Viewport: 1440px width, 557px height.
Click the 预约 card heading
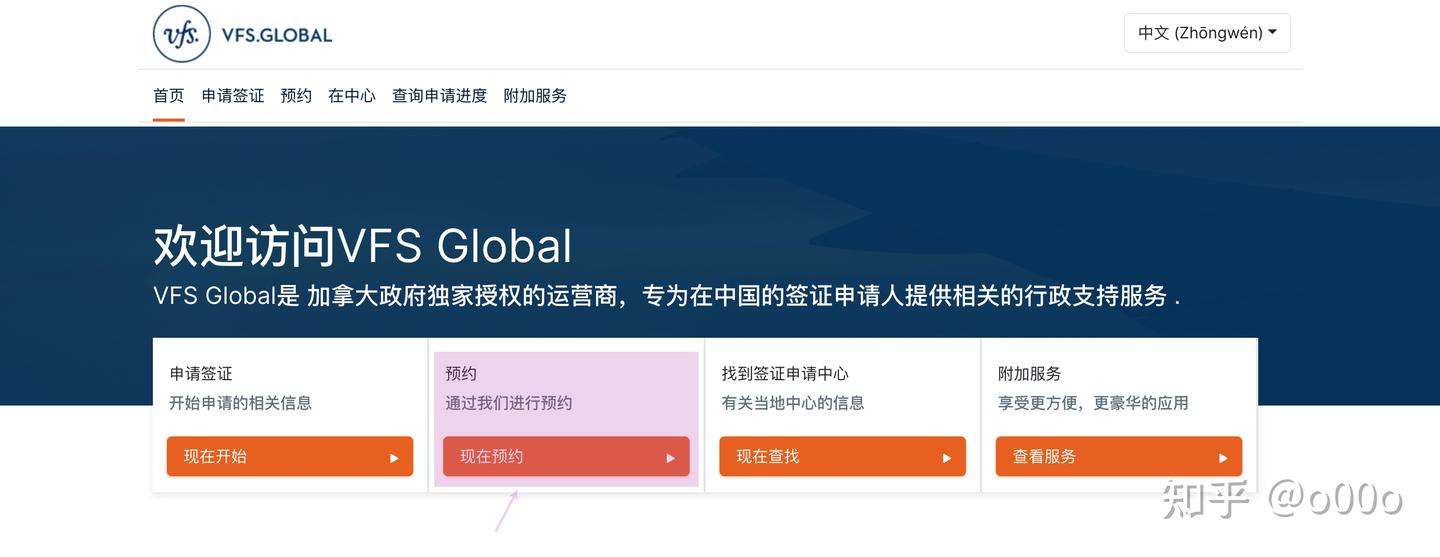coord(461,373)
